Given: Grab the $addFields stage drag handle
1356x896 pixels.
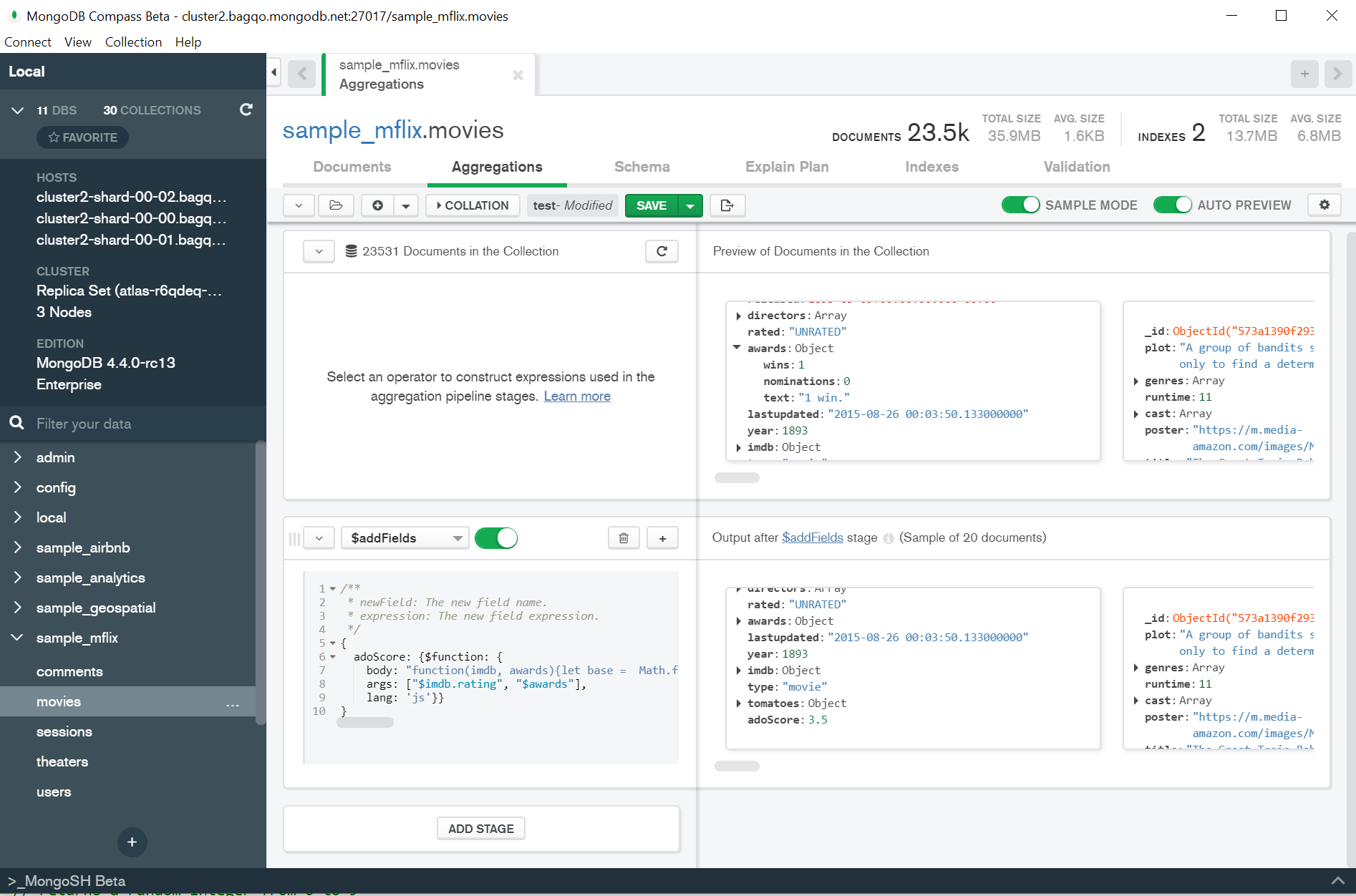Looking at the screenshot, I should [x=294, y=538].
